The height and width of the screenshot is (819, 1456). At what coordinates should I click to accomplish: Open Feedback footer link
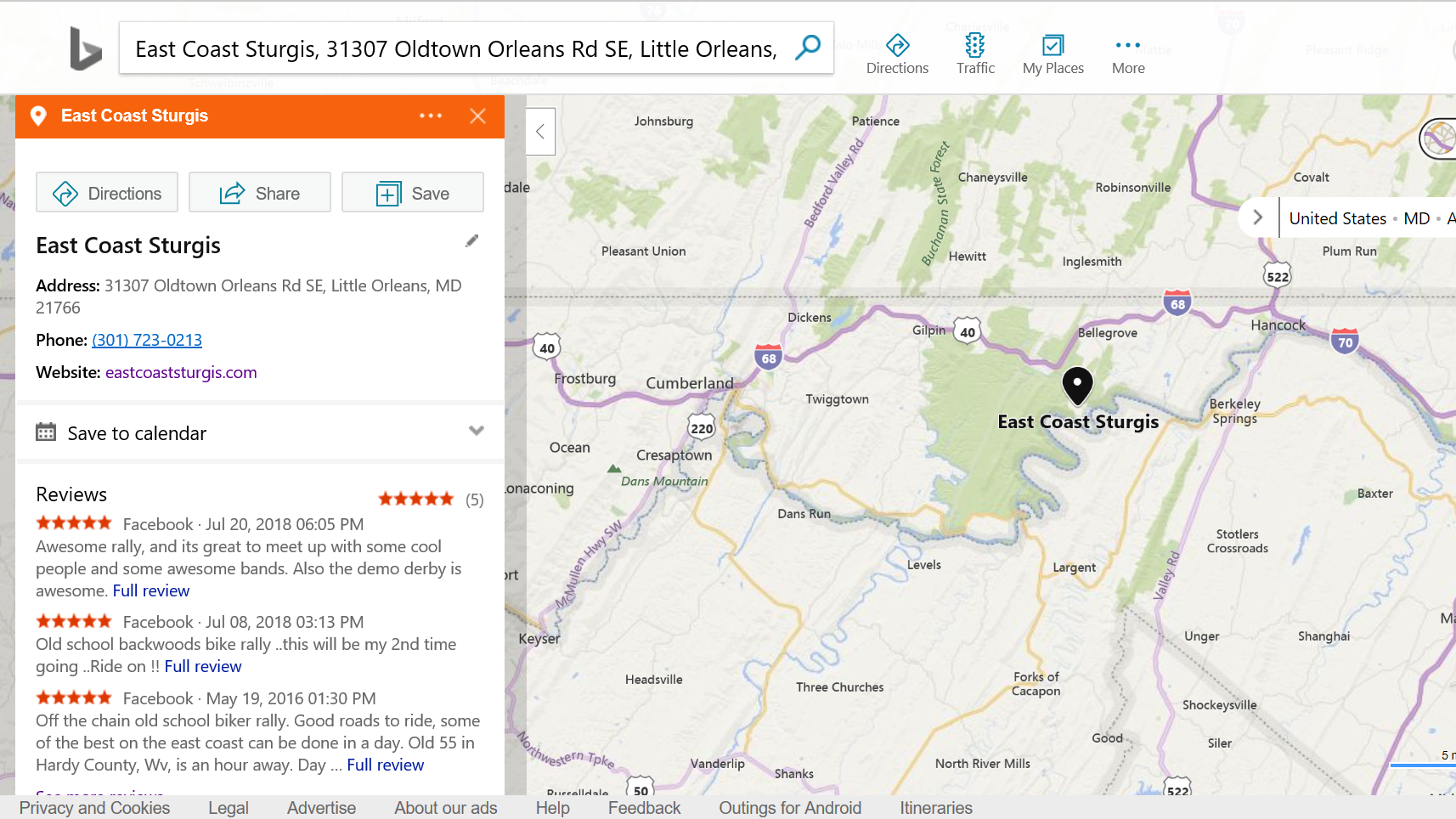click(644, 808)
